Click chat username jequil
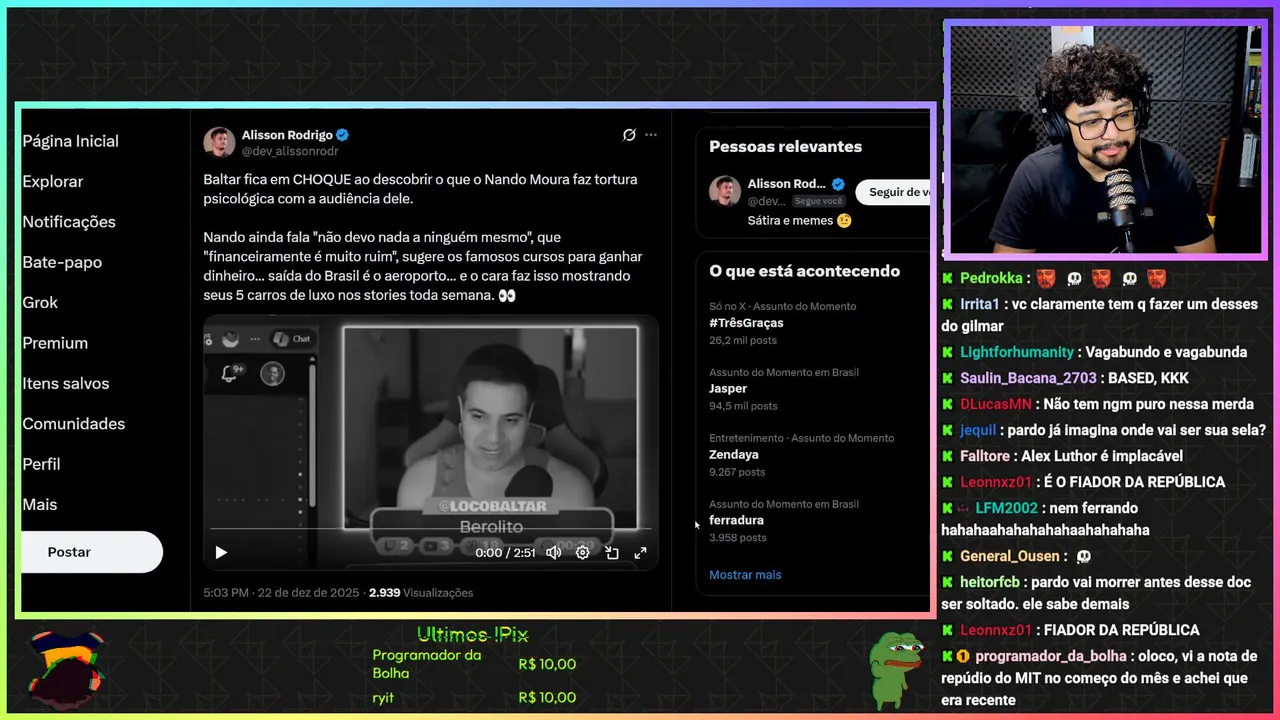Screen dimensions: 1280x720 pos(978,430)
